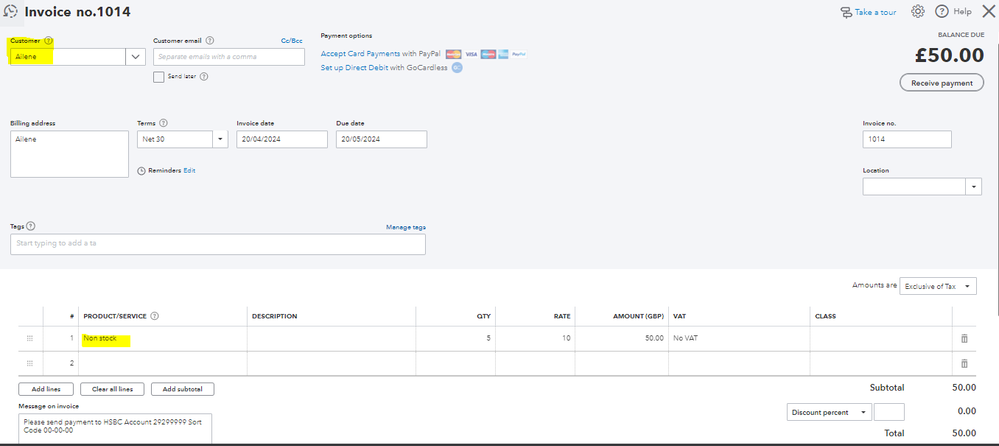Image resolution: width=999 pixels, height=446 pixels.
Task: Delete line 1 with trash icon
Action: (964, 338)
